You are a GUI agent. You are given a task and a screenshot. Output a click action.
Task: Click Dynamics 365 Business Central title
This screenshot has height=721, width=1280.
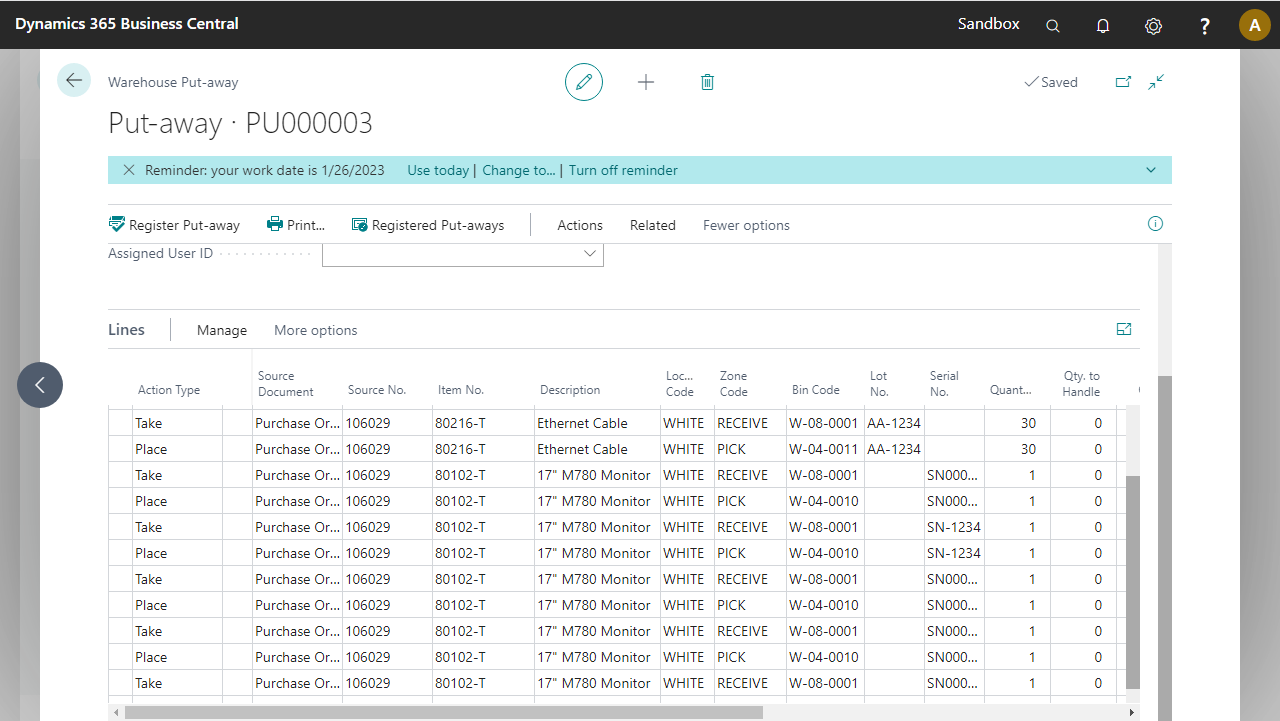tap(127, 24)
